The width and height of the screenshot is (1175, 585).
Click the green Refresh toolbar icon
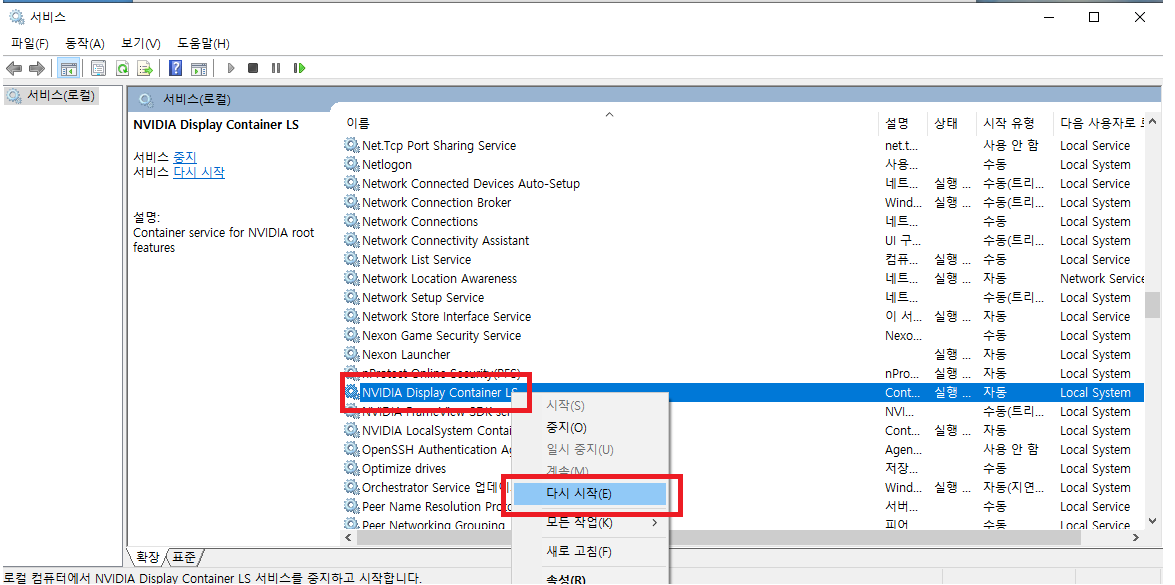[x=122, y=68]
